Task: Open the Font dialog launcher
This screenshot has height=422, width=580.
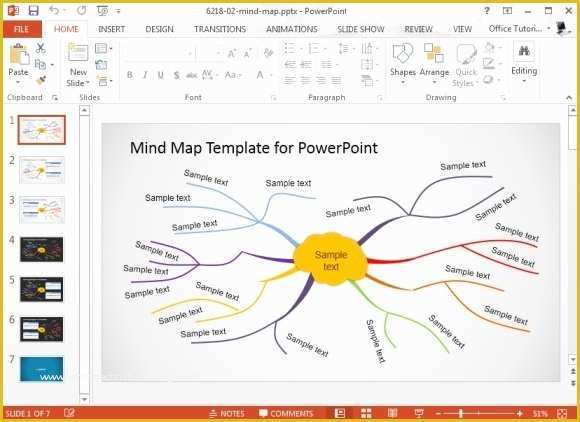Action: coord(273,98)
